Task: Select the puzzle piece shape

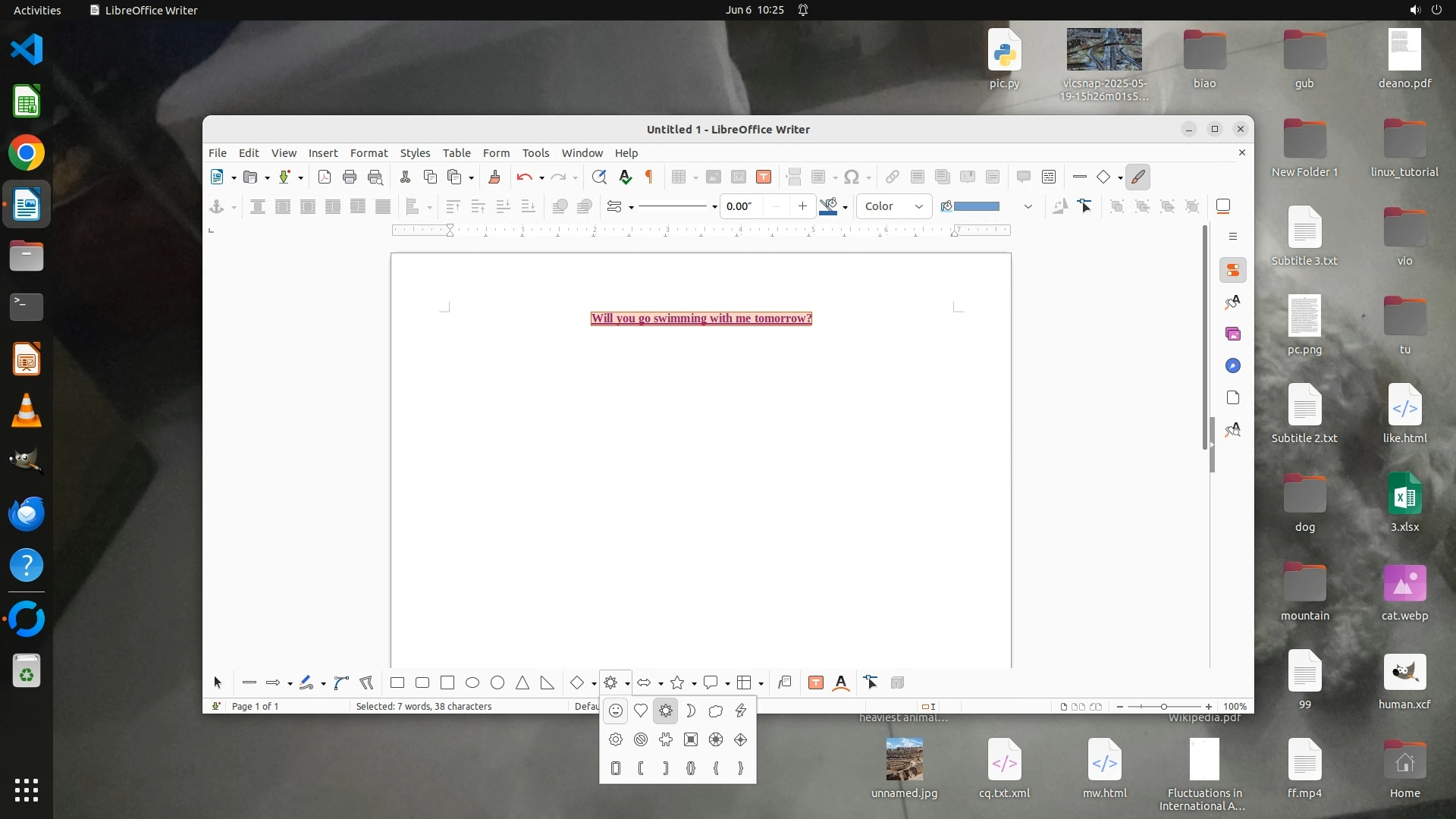Action: point(666,739)
